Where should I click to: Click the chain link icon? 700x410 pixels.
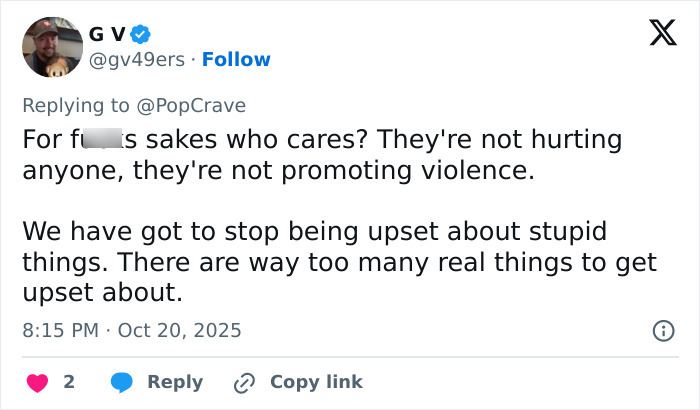(x=245, y=382)
